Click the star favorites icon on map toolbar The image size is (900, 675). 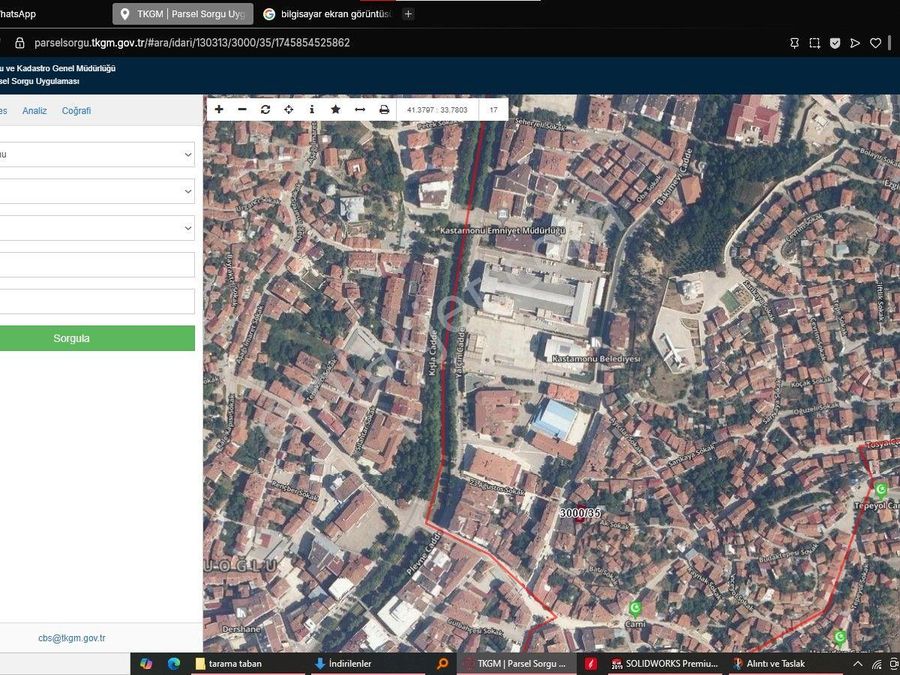(x=336, y=109)
